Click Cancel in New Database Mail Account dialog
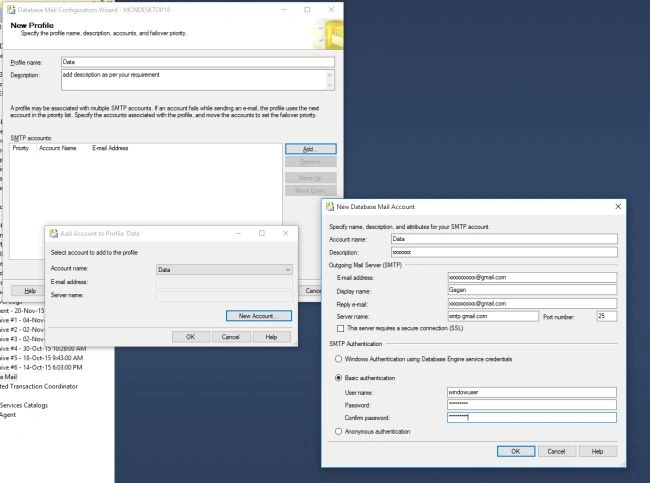The image size is (650, 483). [556, 451]
